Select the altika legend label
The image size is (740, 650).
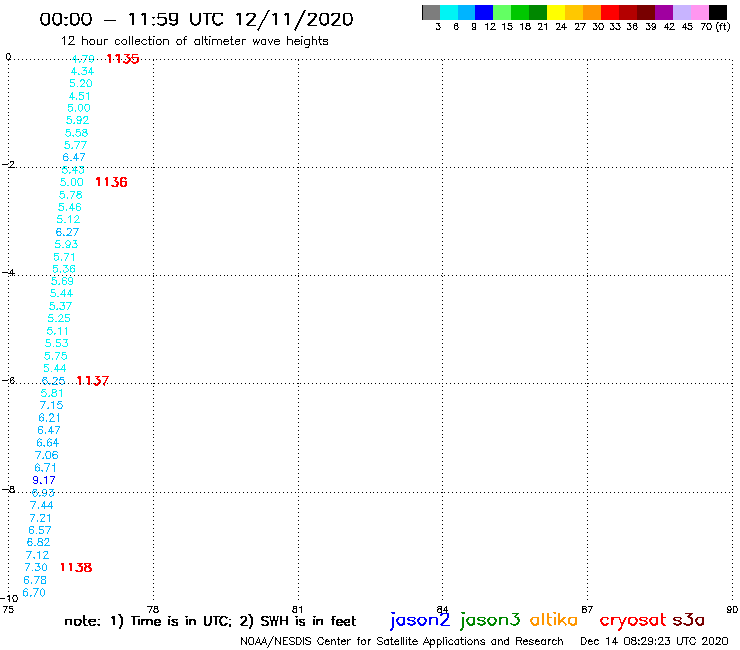pyautogui.click(x=554, y=619)
